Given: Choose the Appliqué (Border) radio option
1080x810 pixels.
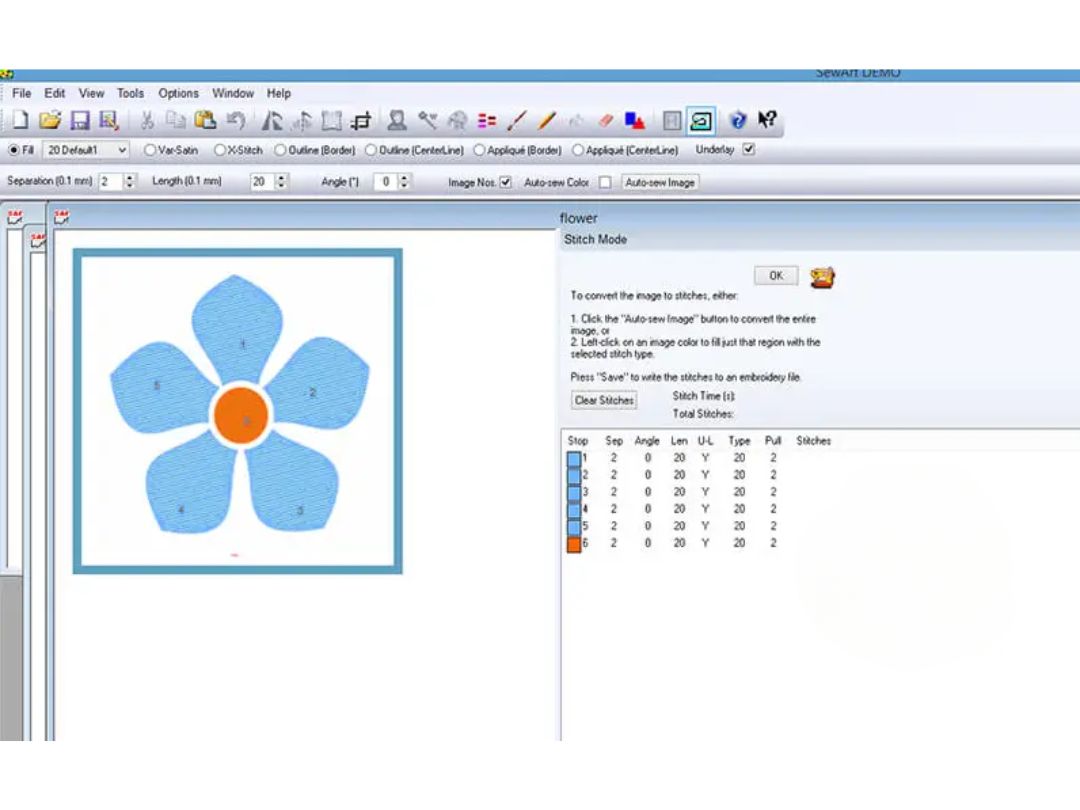Looking at the screenshot, I should 479,149.
